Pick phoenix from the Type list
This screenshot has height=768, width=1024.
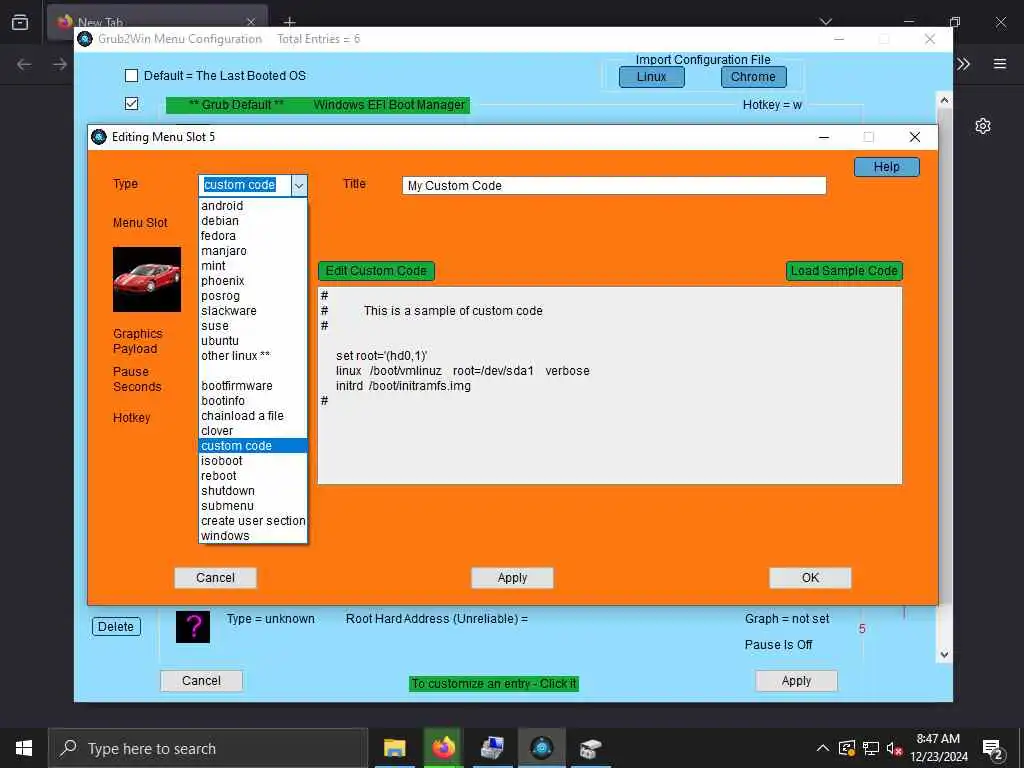[253, 281]
